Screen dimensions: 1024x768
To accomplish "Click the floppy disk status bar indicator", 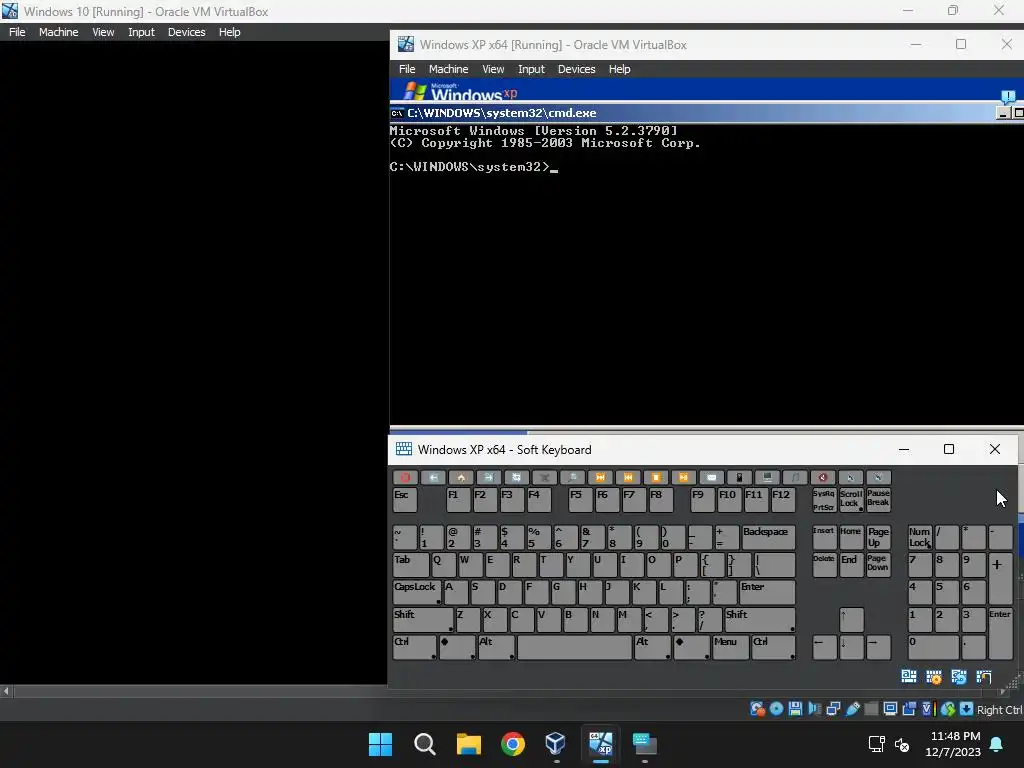I will coord(795,709).
